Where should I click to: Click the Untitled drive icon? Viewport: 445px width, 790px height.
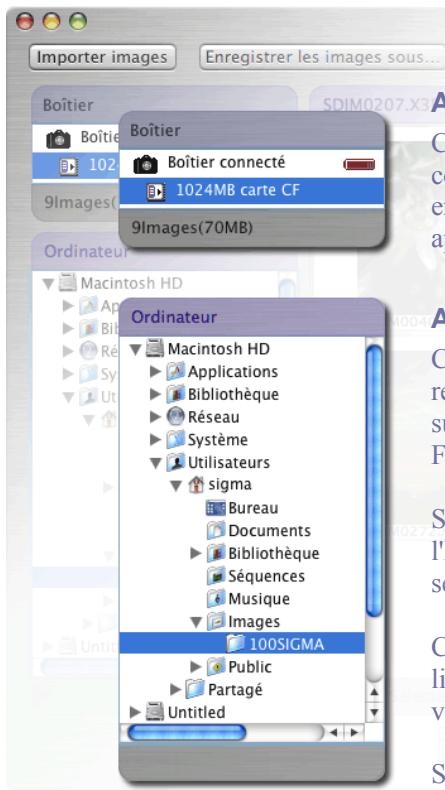point(155,712)
